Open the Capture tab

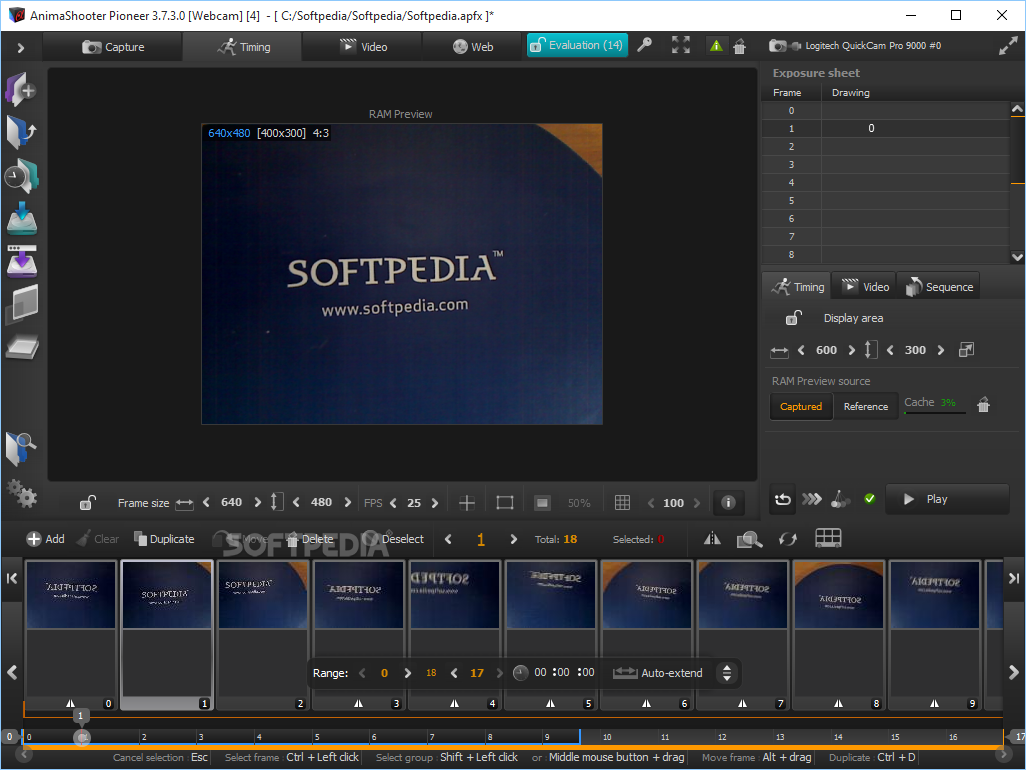click(113, 46)
